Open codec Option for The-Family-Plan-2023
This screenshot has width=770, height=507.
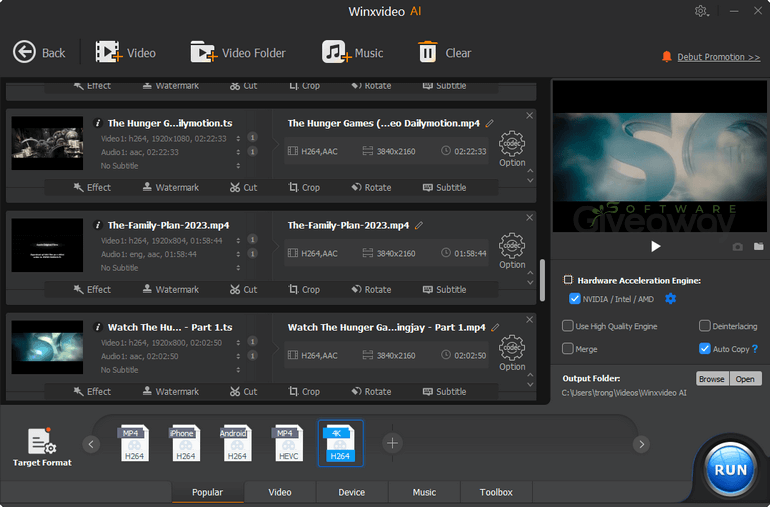512,251
